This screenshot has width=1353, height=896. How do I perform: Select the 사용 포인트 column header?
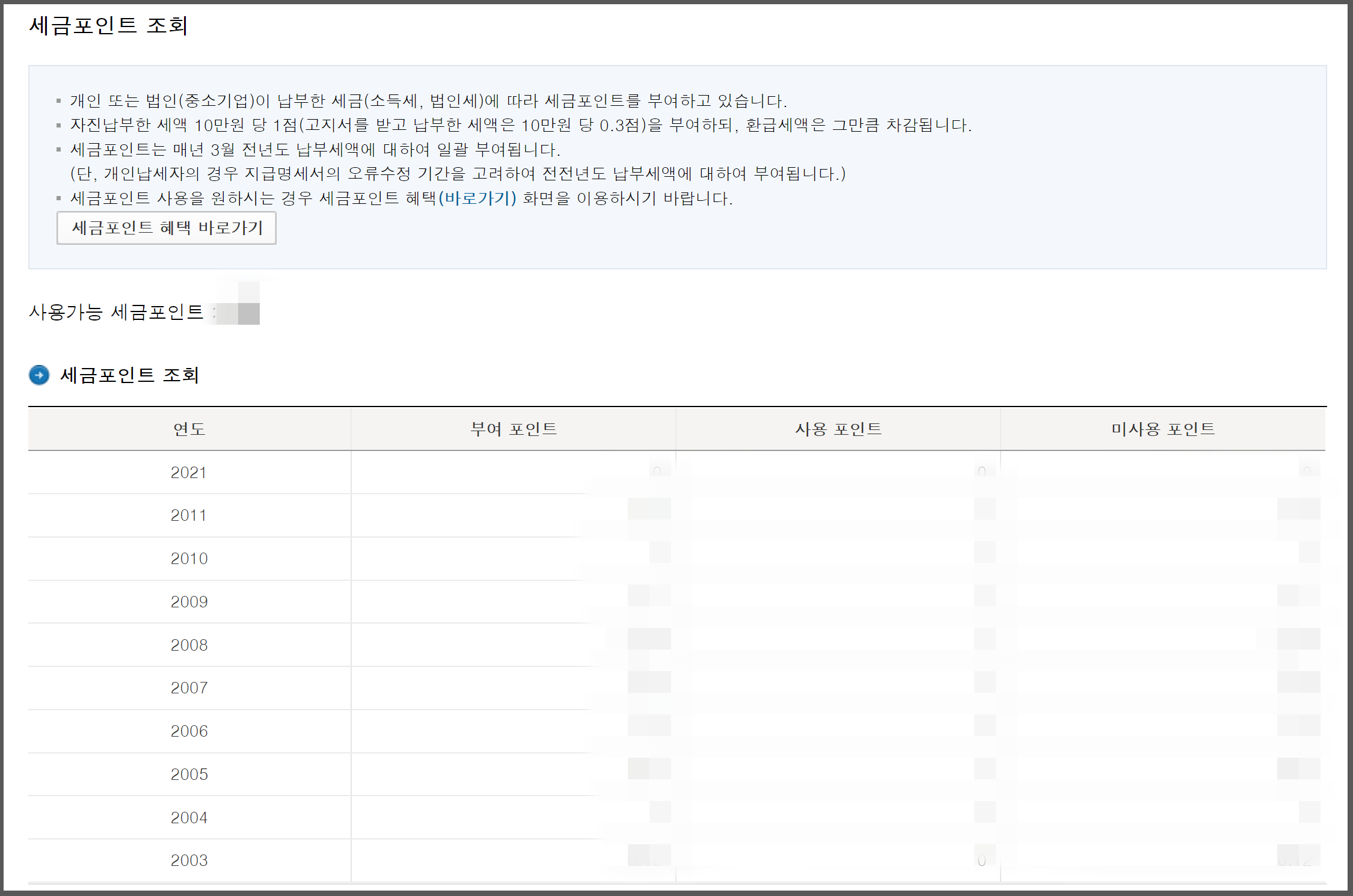point(838,429)
